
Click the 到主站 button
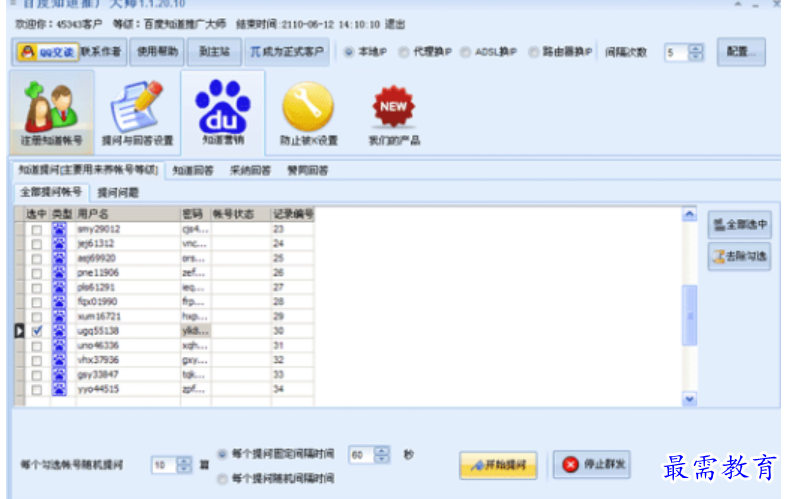[x=214, y=52]
